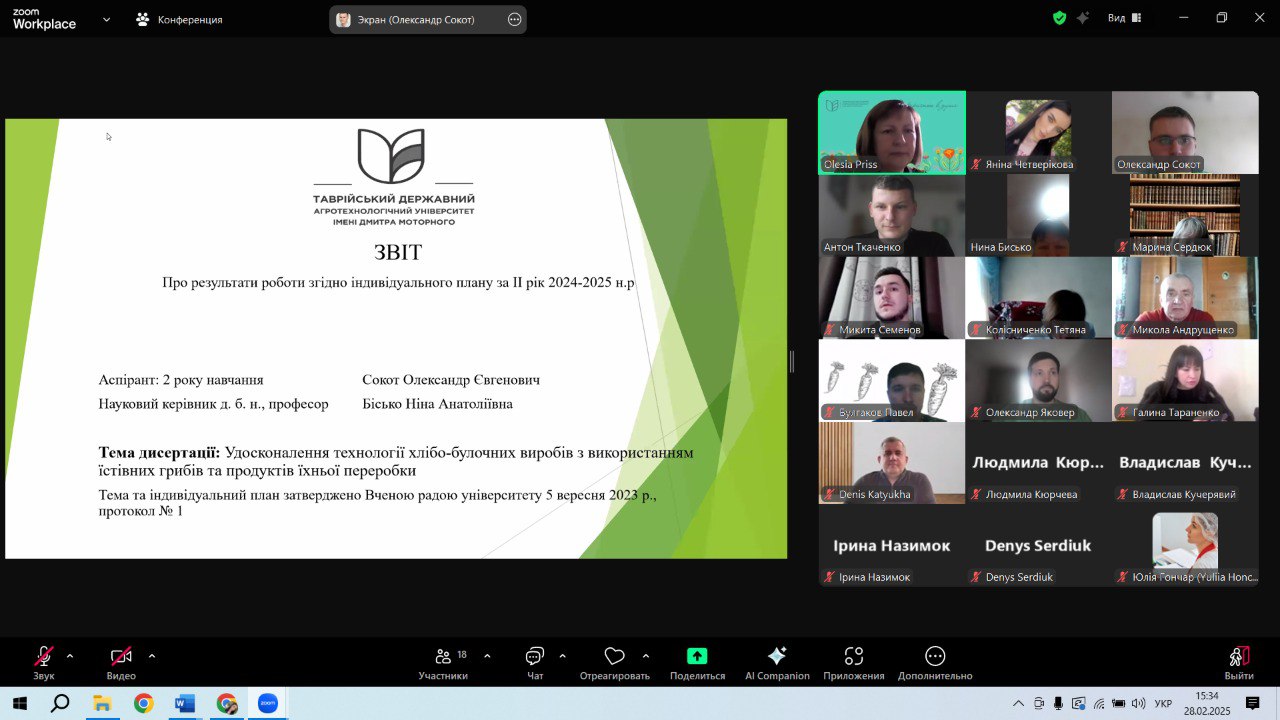Show hidden system tray icons
The image size is (1280, 720).
[x=1018, y=704]
